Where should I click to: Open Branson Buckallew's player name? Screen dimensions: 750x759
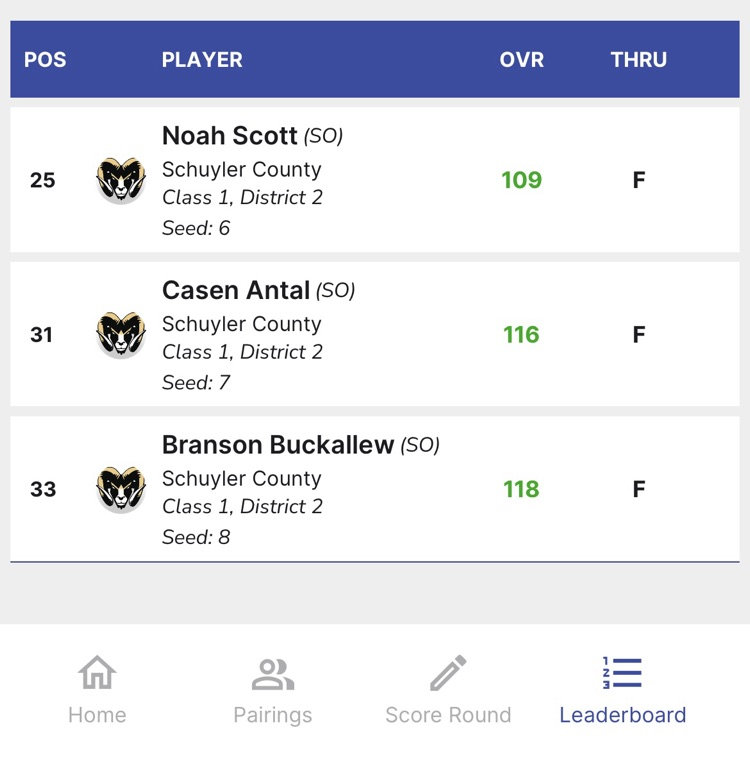coord(278,445)
